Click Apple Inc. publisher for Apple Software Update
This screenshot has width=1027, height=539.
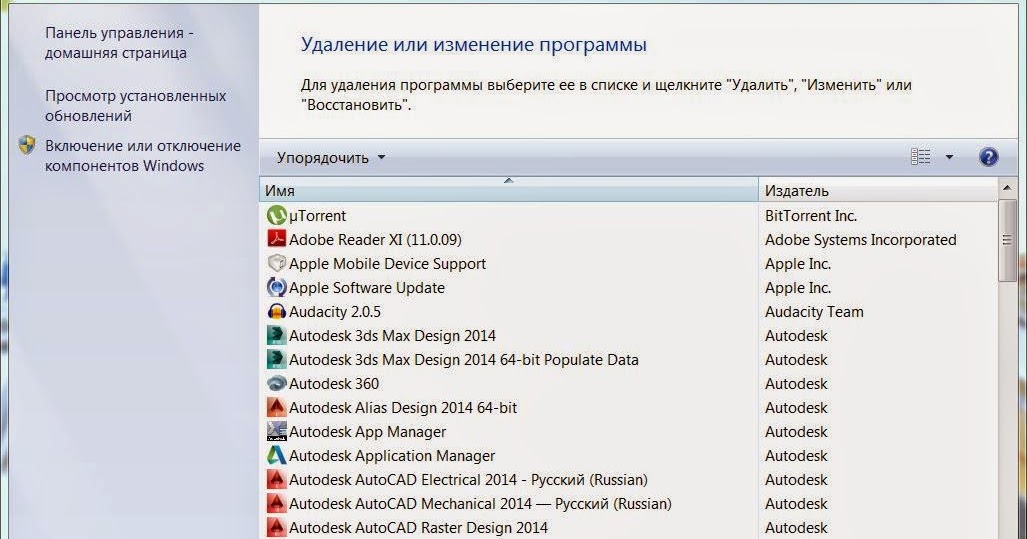pyautogui.click(x=798, y=288)
